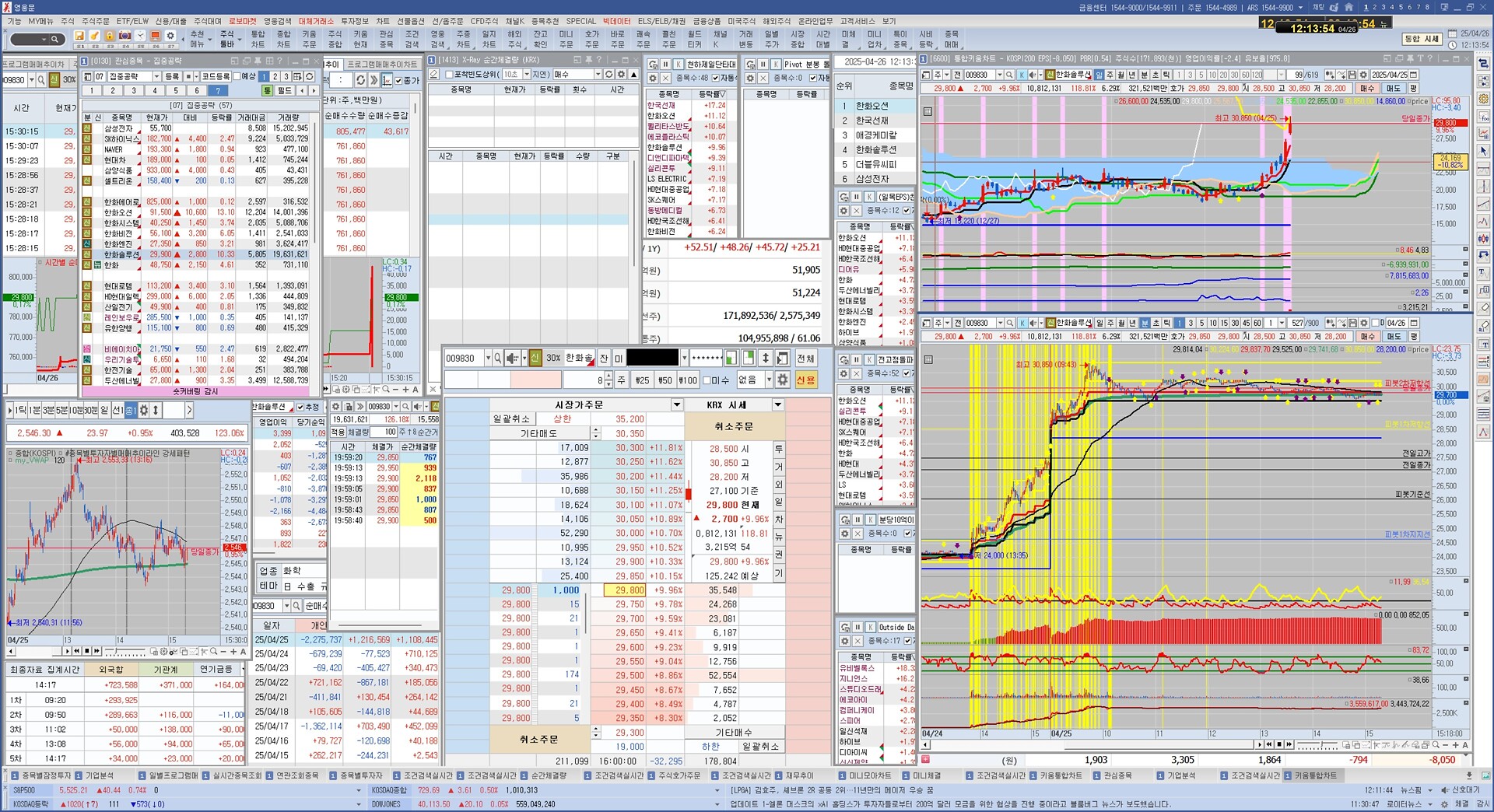
Task: Click the 취소주문 cancel order header button
Action: coord(734,427)
